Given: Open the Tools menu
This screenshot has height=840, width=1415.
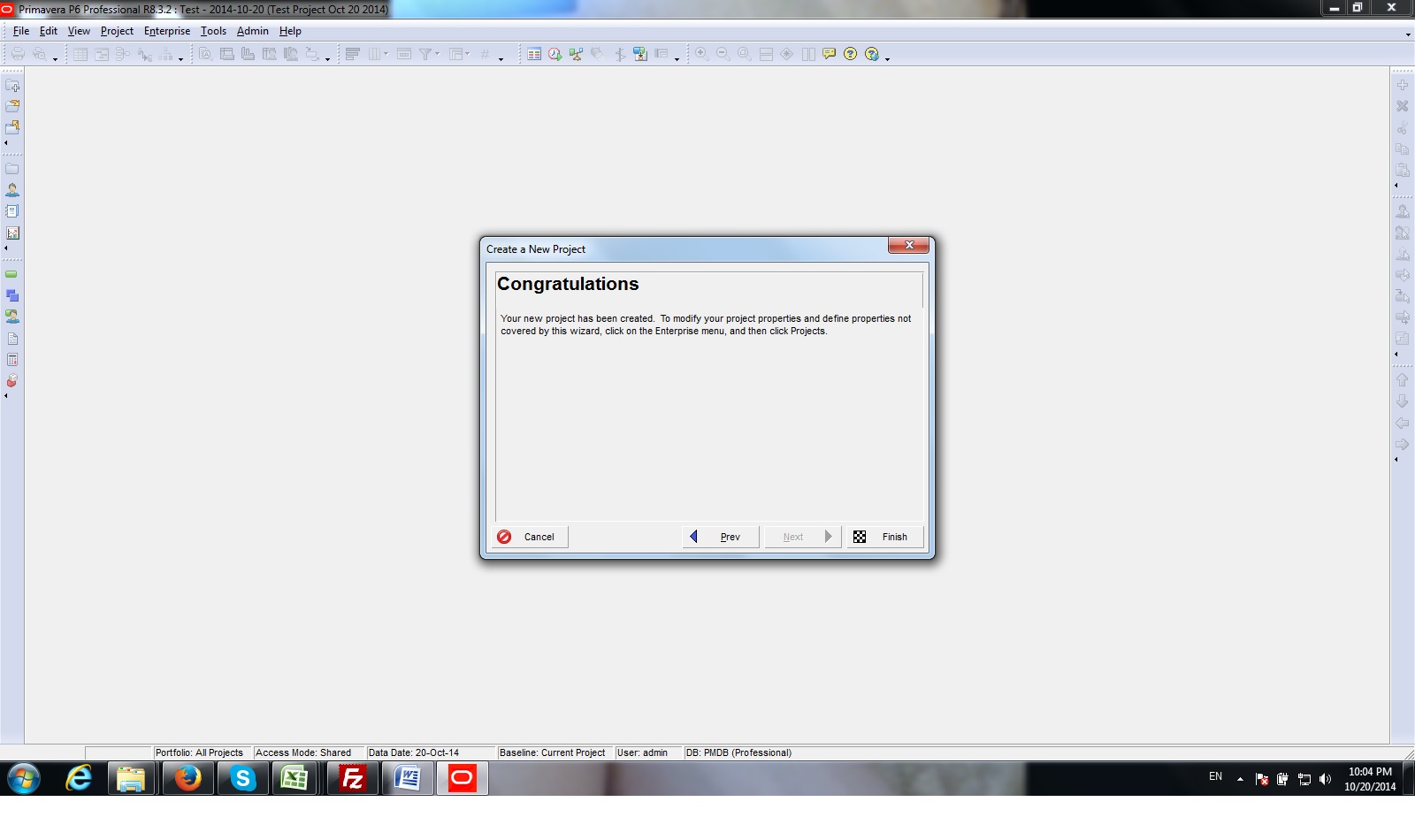Looking at the screenshot, I should click(x=213, y=30).
